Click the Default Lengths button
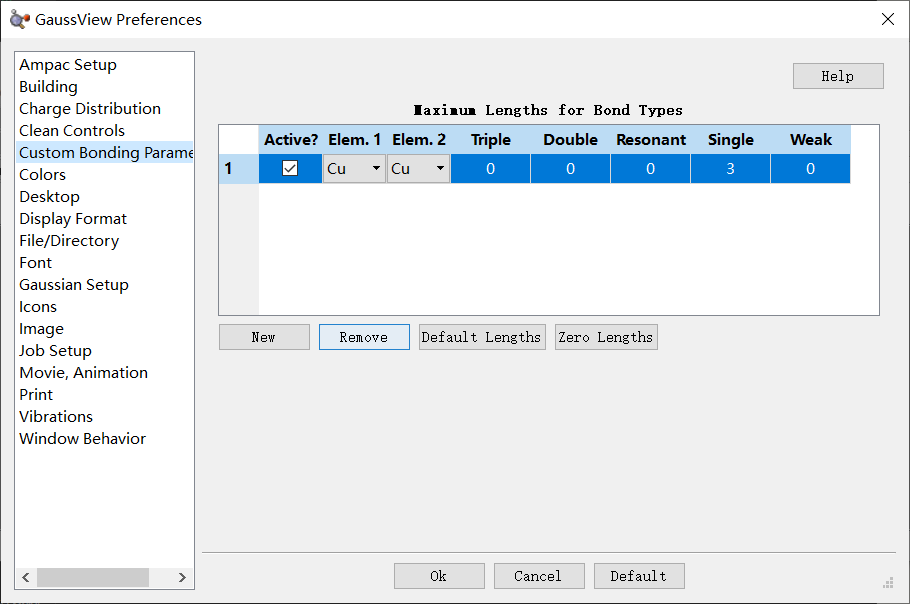Viewport: 910px width, 604px height. click(x=481, y=337)
